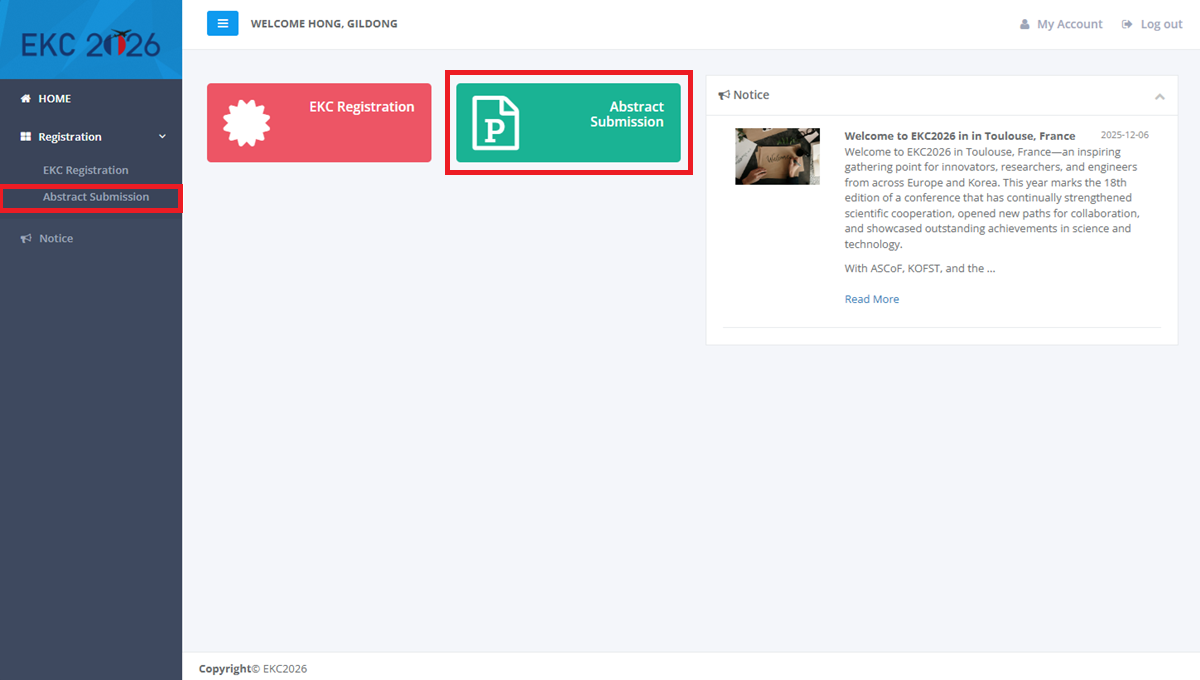The height and width of the screenshot is (680, 1200).
Task: Click the user icon next to My Account
Action: point(1024,24)
